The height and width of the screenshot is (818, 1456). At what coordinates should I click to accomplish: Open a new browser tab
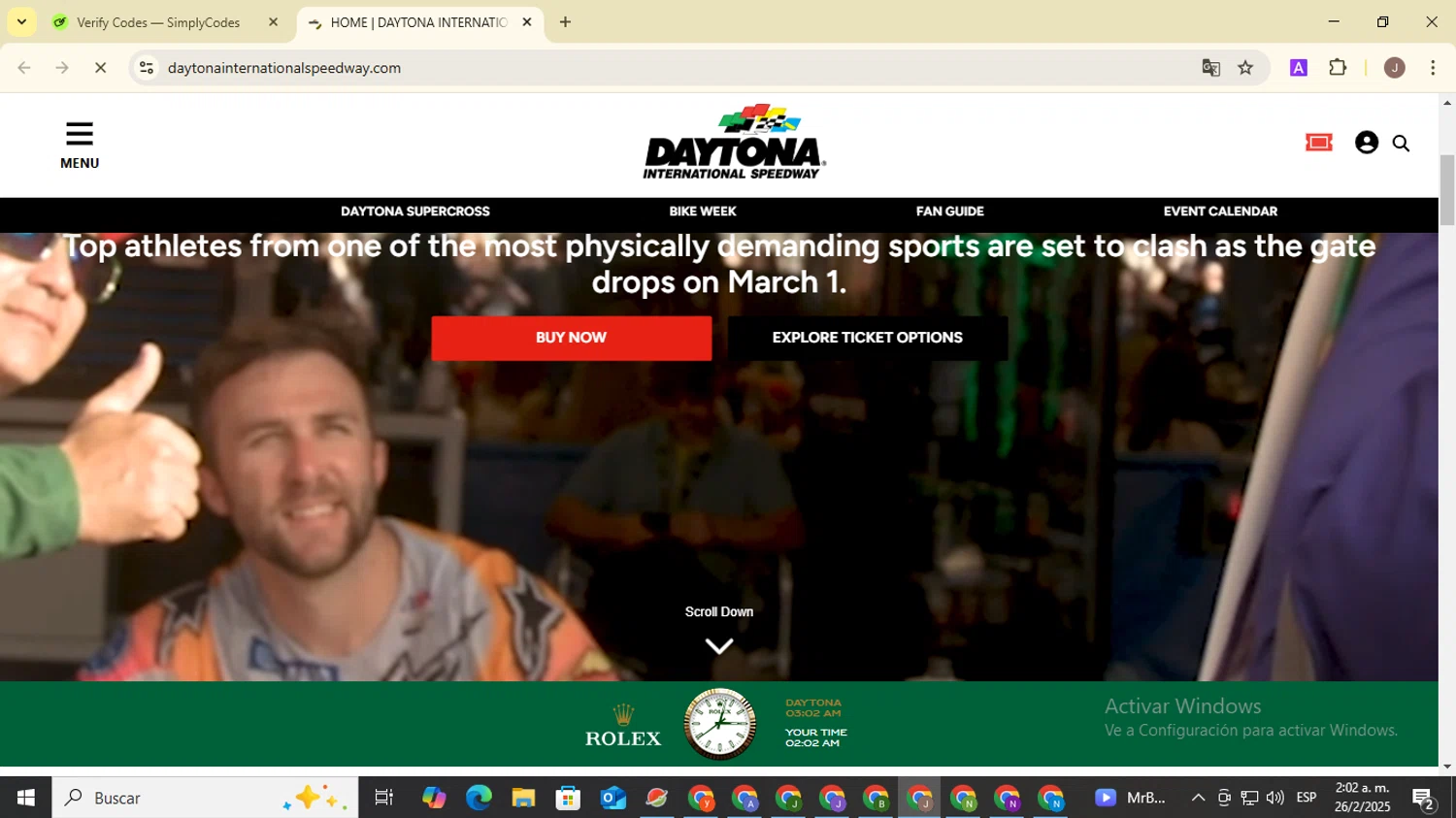pos(565,22)
